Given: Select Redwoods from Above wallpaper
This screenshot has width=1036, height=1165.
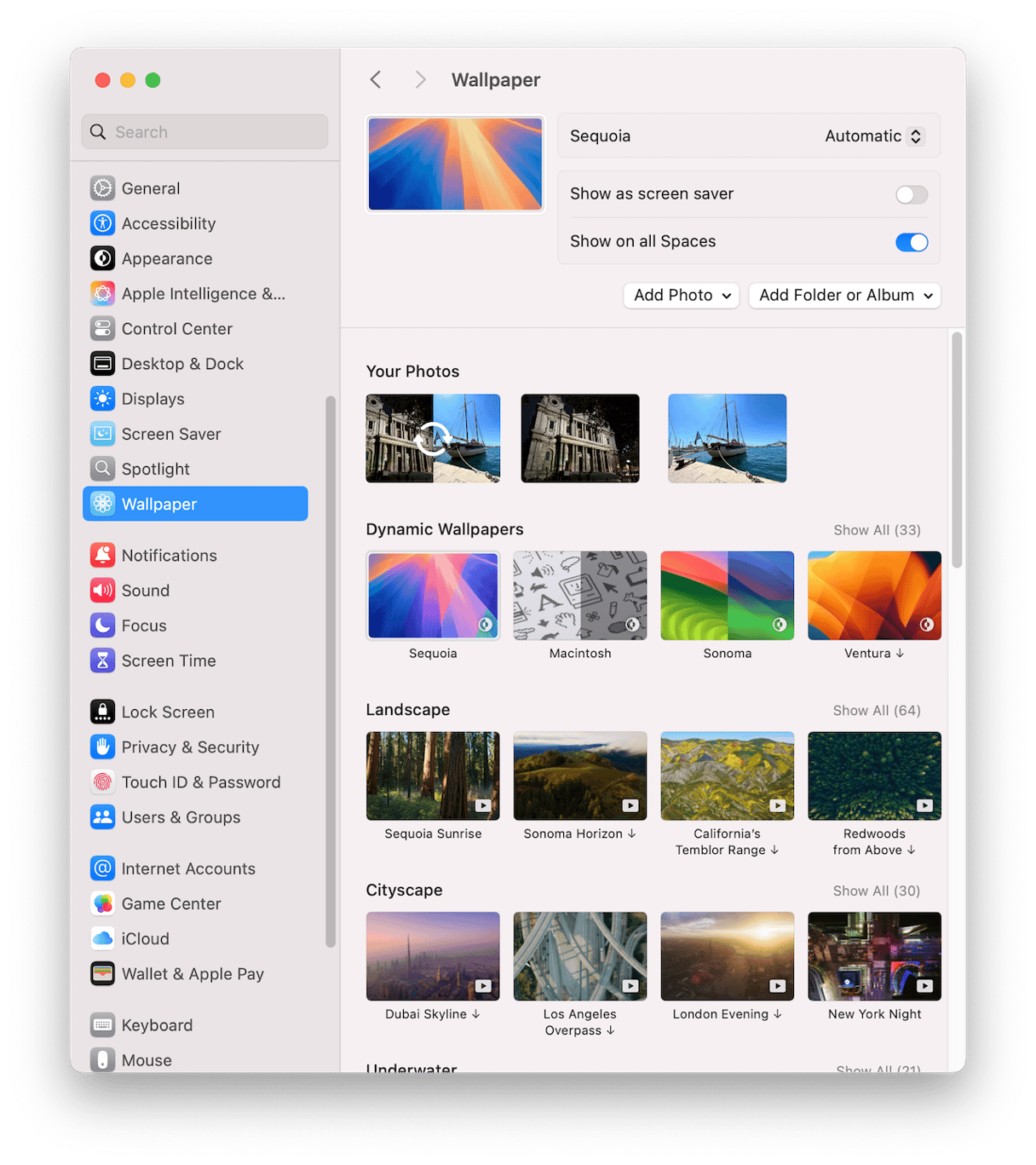Looking at the screenshot, I should [875, 776].
